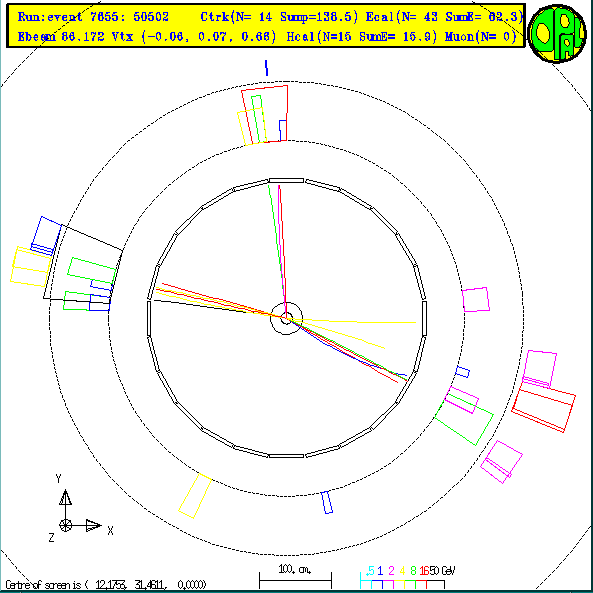
Task: Click the X axis arrow head
Action: pyautogui.click(x=93, y=525)
